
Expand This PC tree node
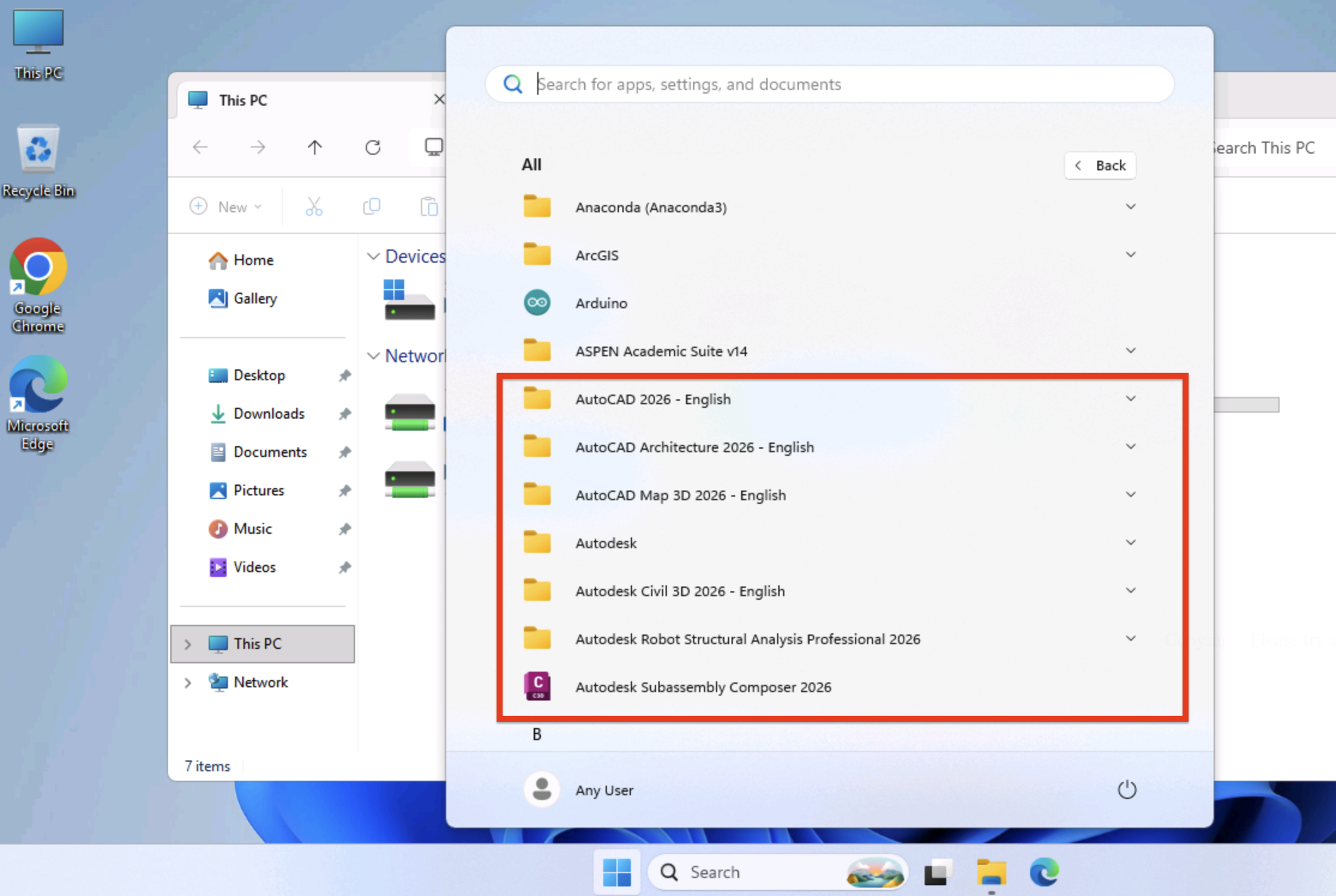click(188, 644)
